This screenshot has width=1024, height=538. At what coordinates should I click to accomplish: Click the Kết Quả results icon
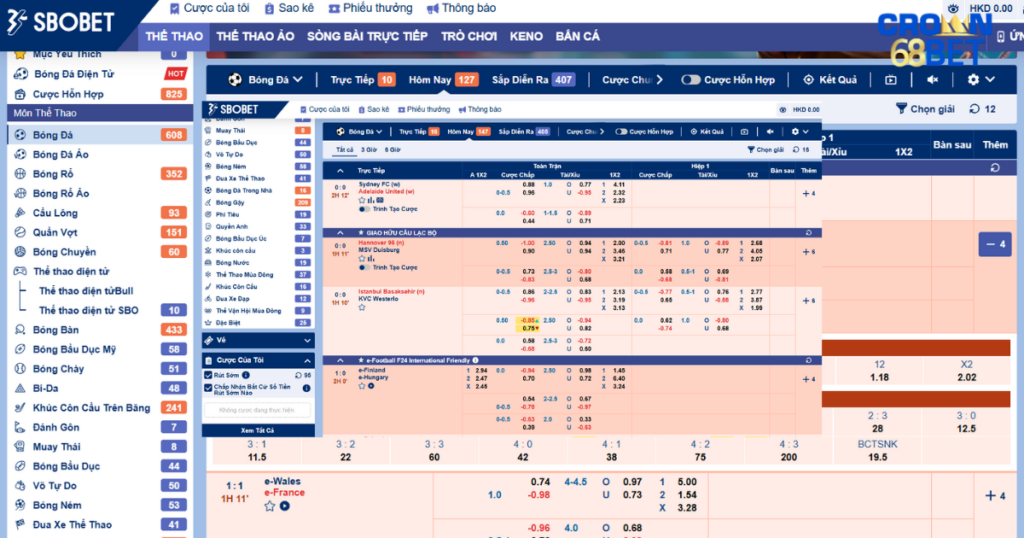(809, 80)
